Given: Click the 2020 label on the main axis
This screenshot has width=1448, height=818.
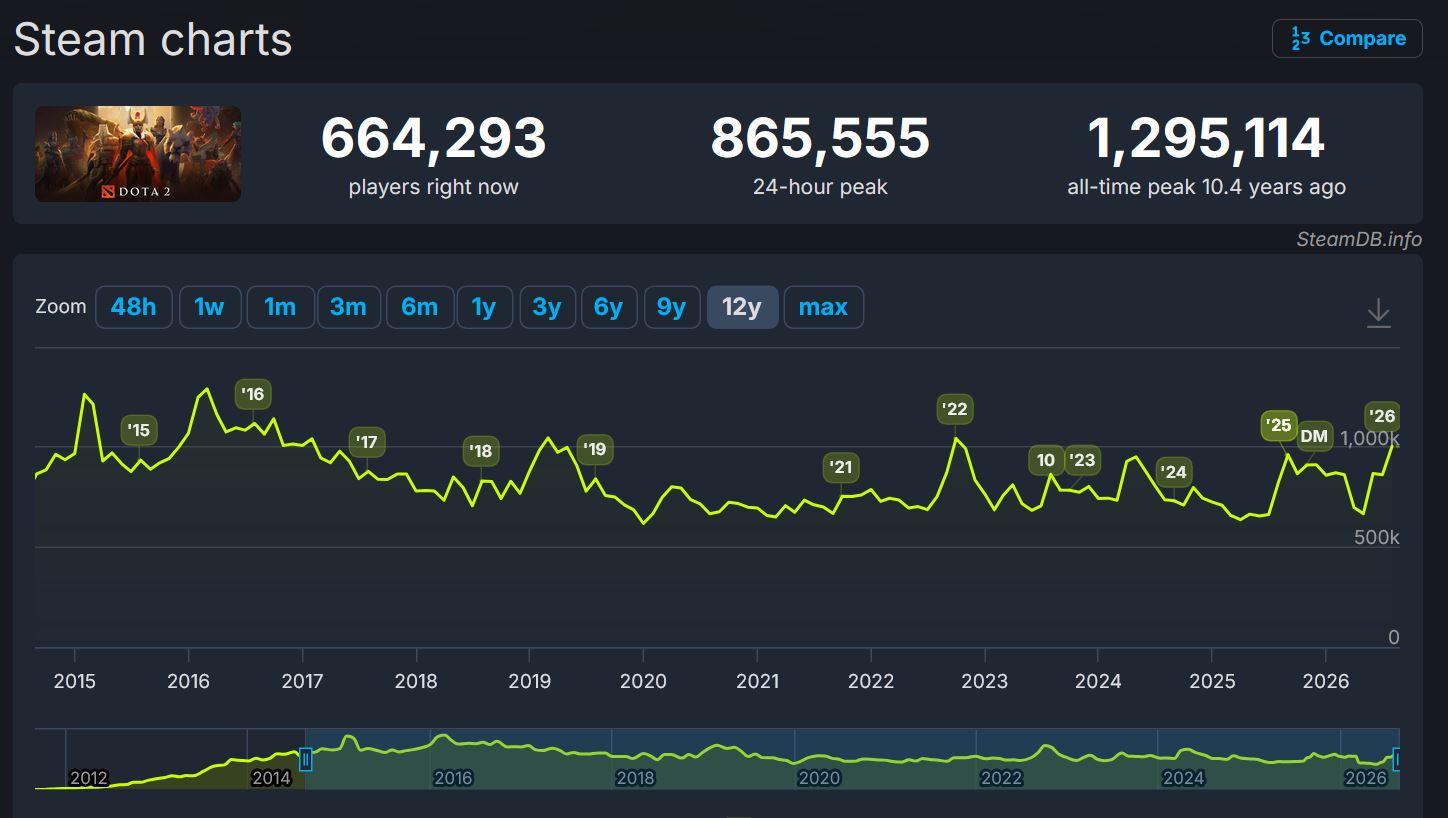Looking at the screenshot, I should [x=643, y=681].
